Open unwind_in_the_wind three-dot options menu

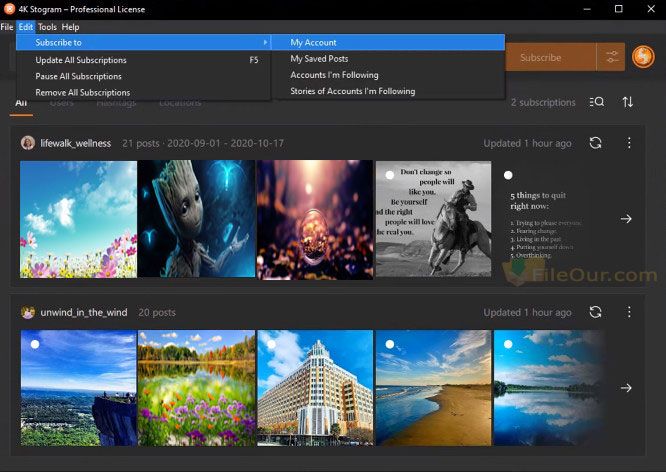tap(629, 312)
